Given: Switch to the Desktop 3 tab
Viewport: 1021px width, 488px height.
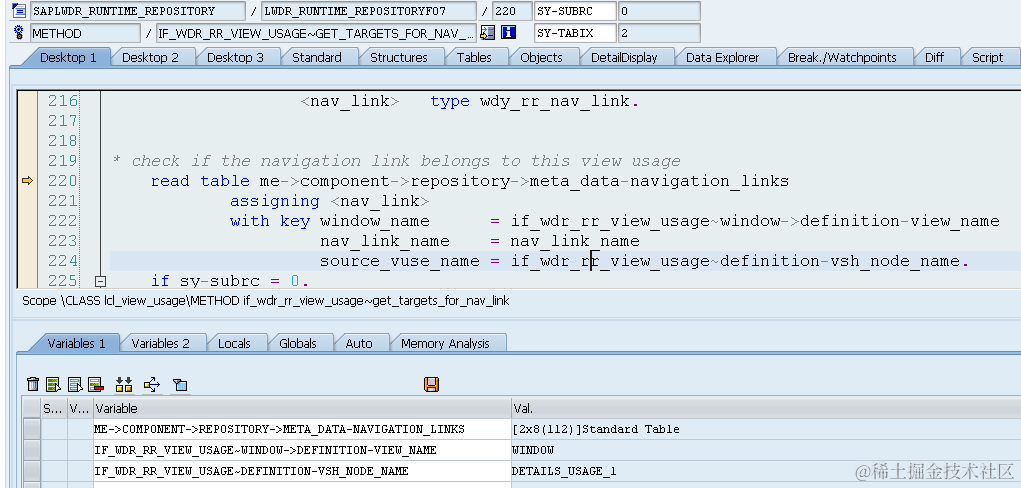Looking at the screenshot, I should pyautogui.click(x=235, y=57).
